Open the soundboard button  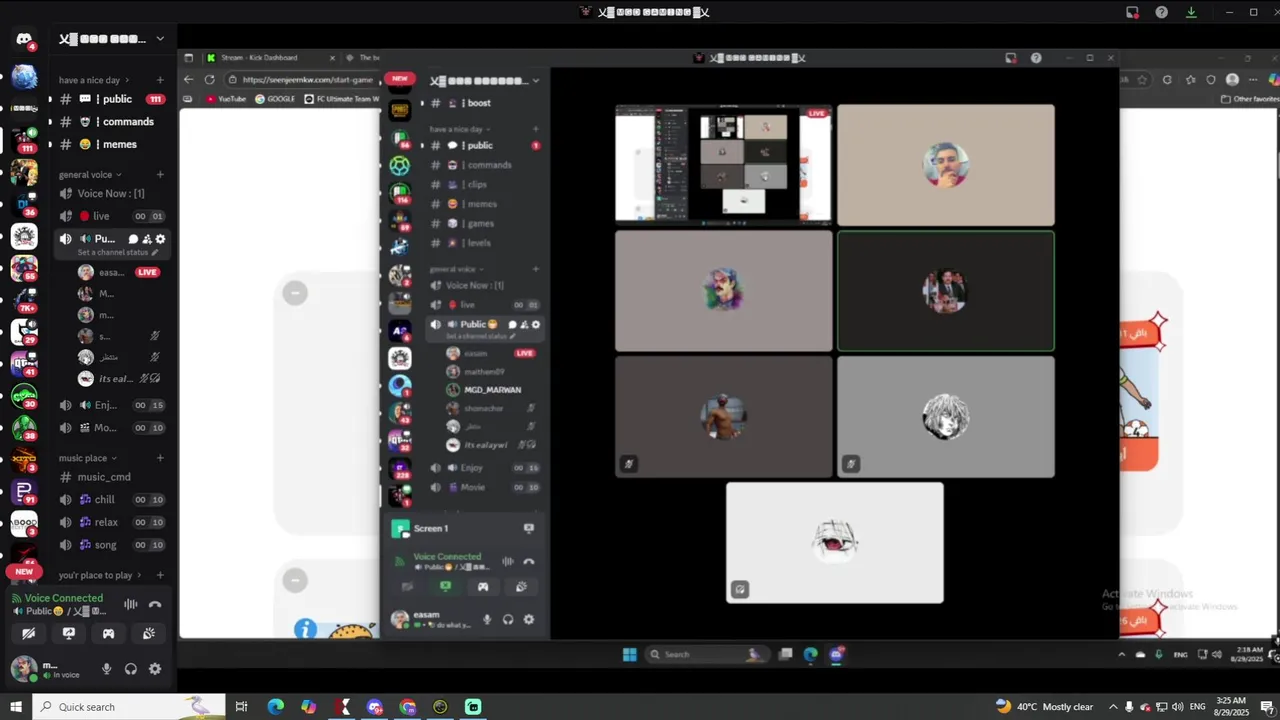point(149,633)
